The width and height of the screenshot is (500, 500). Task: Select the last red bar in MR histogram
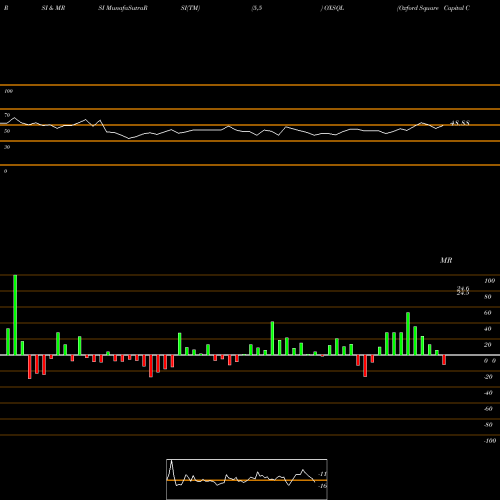444,360
